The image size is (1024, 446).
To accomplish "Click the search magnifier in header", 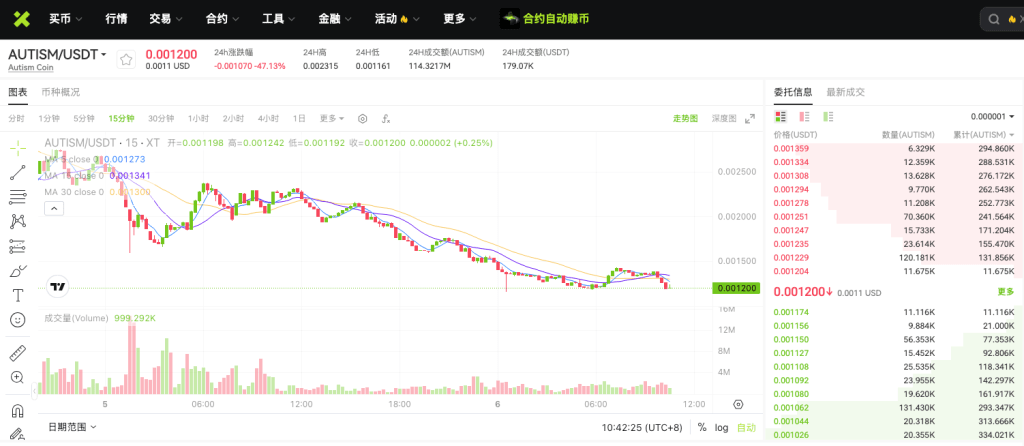I will (994, 20).
